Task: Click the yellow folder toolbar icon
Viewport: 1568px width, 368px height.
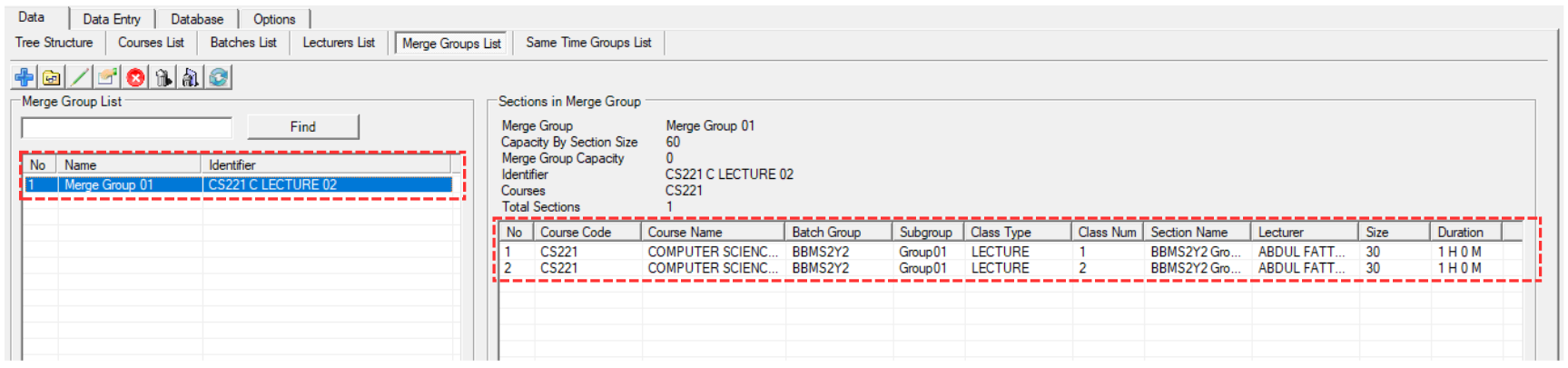Action: (52, 77)
